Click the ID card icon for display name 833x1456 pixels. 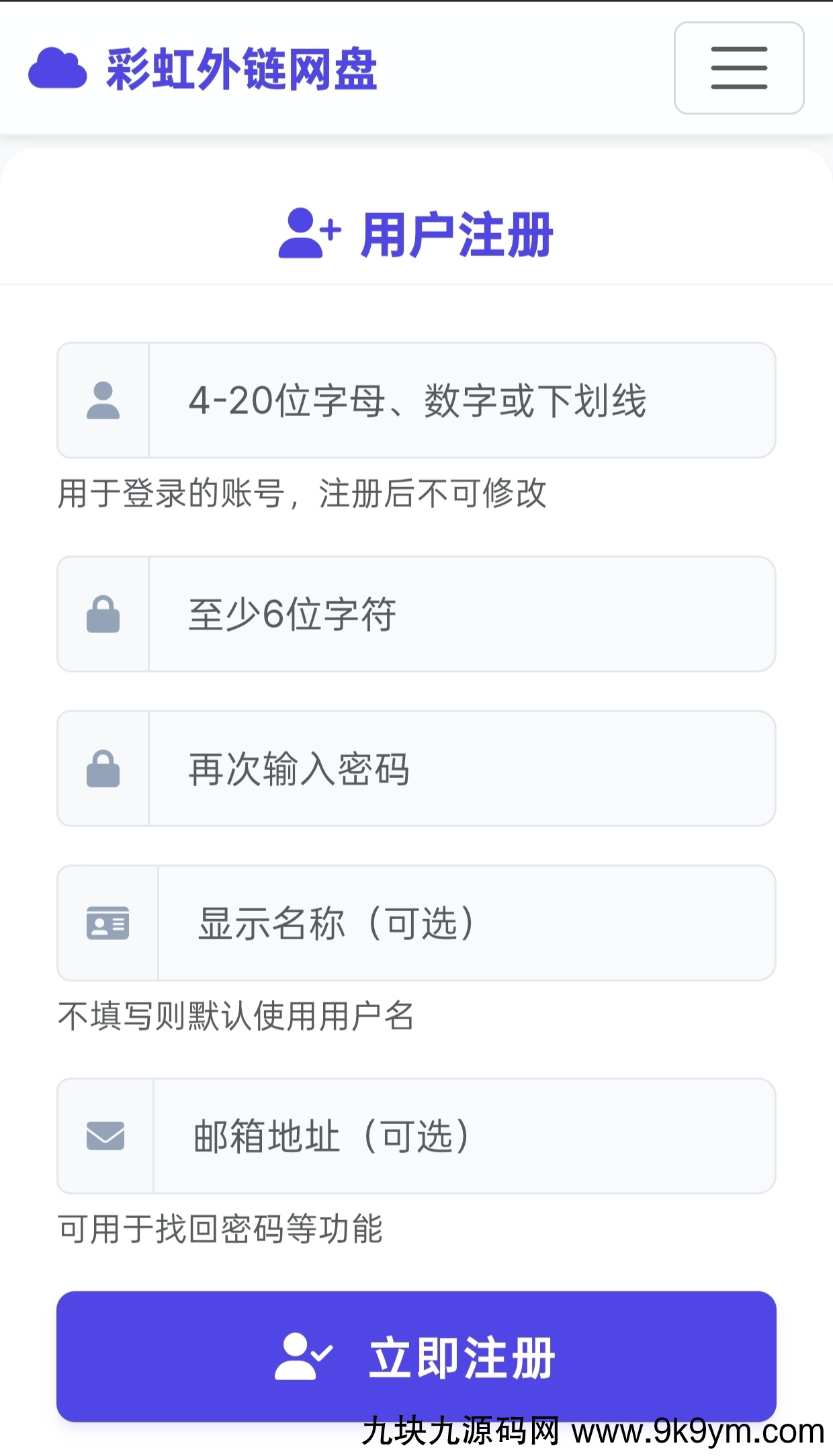(107, 923)
